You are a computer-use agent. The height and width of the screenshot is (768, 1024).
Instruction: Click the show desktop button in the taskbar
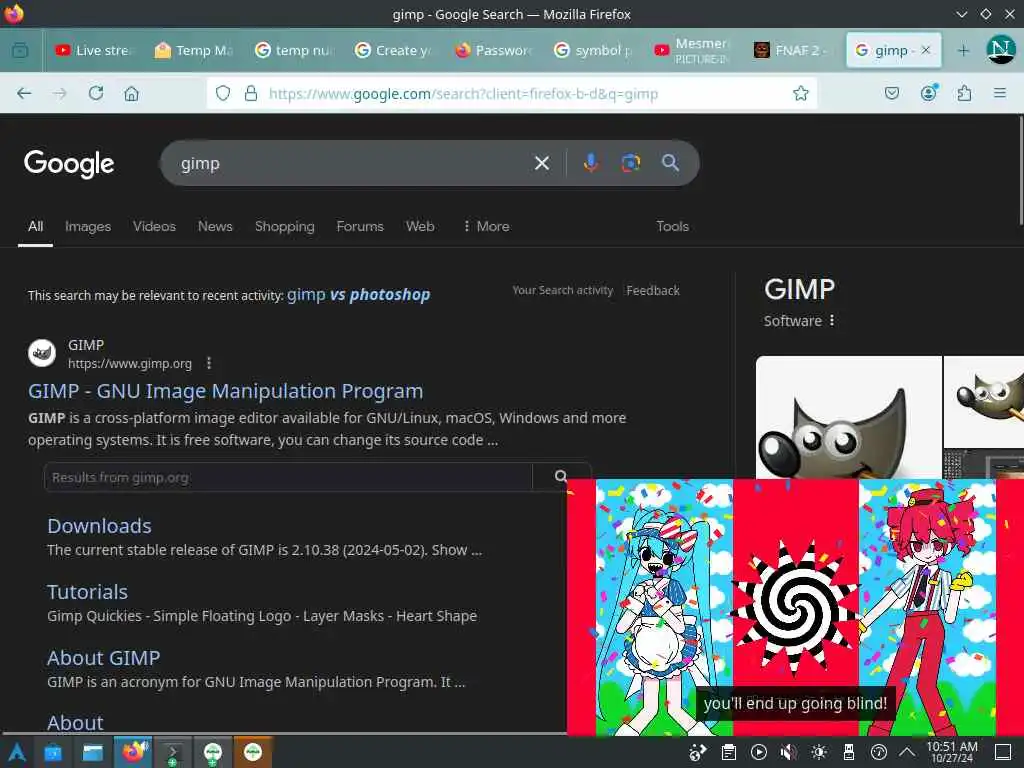click(1002, 752)
